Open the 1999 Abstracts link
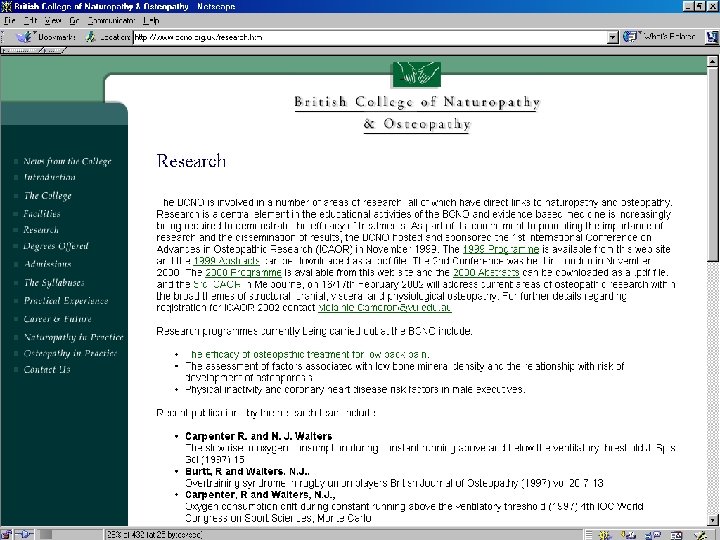The width and height of the screenshot is (720, 540). tap(226, 261)
